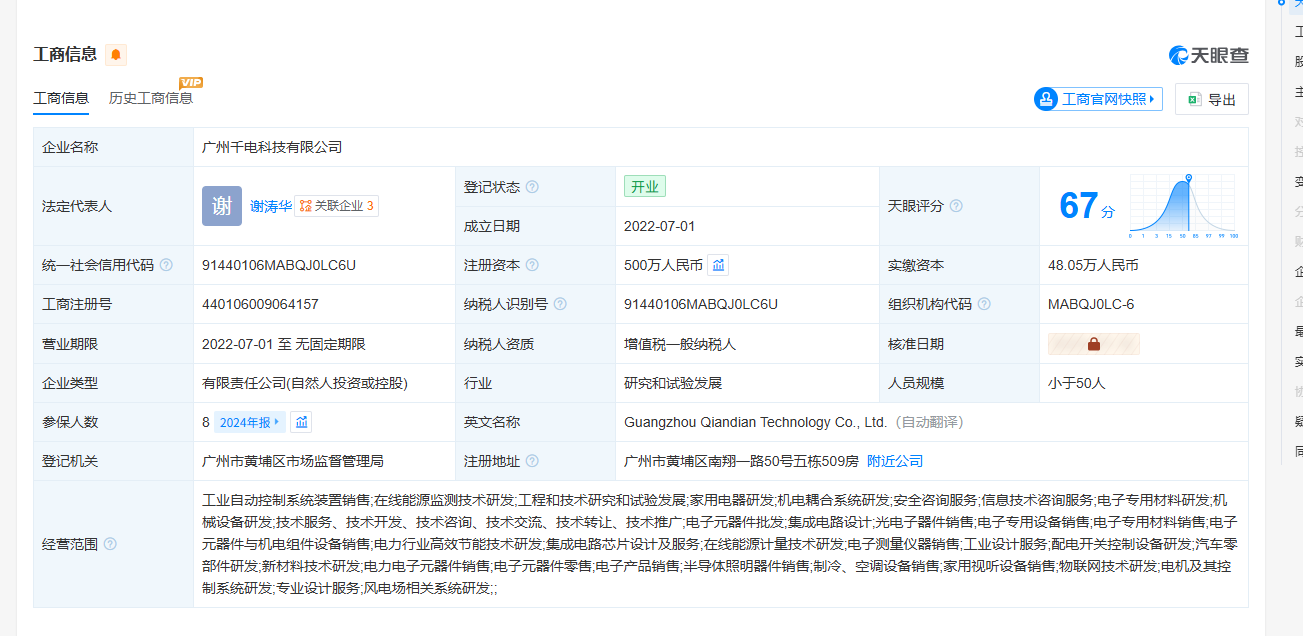1303x636 pixels.
Task: Click the chart icon next to 2024年报
Action: 301,422
